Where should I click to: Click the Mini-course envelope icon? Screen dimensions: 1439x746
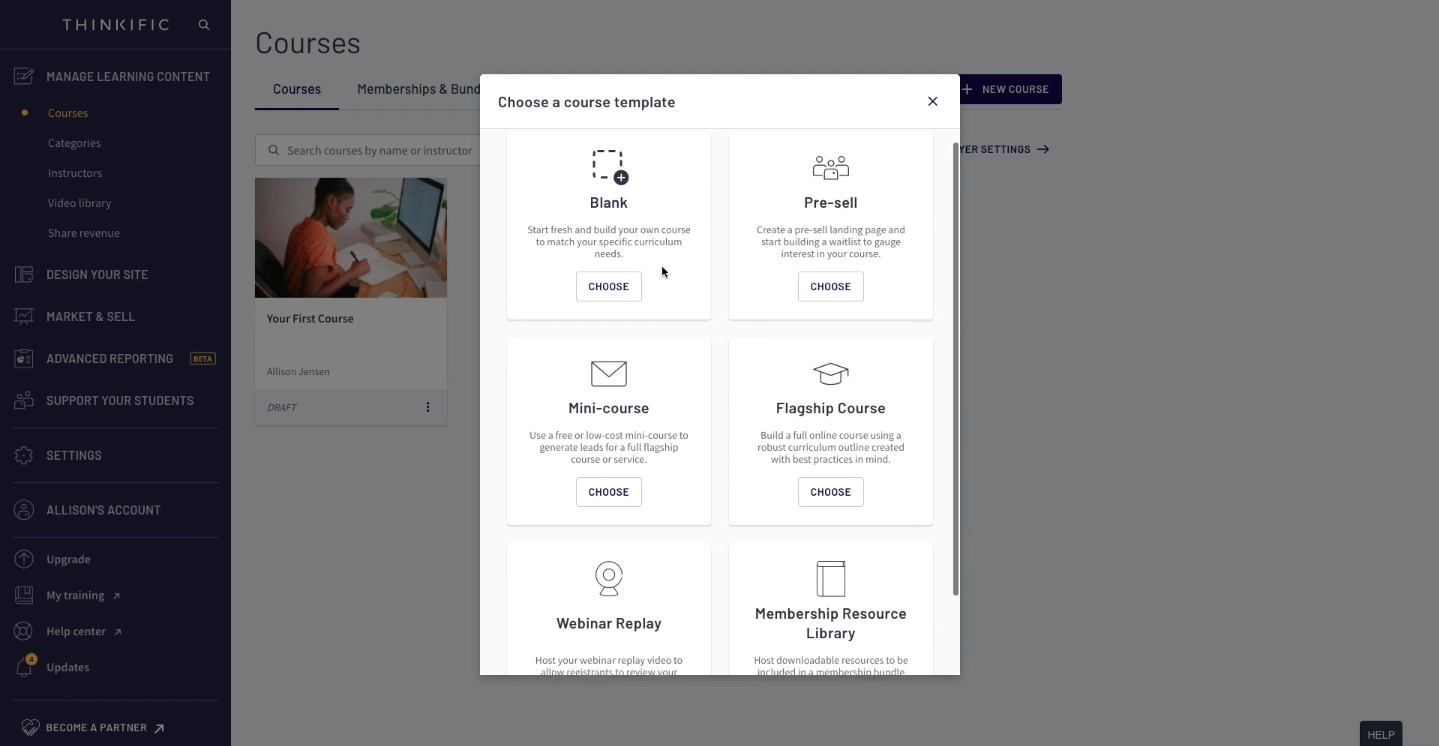click(609, 373)
